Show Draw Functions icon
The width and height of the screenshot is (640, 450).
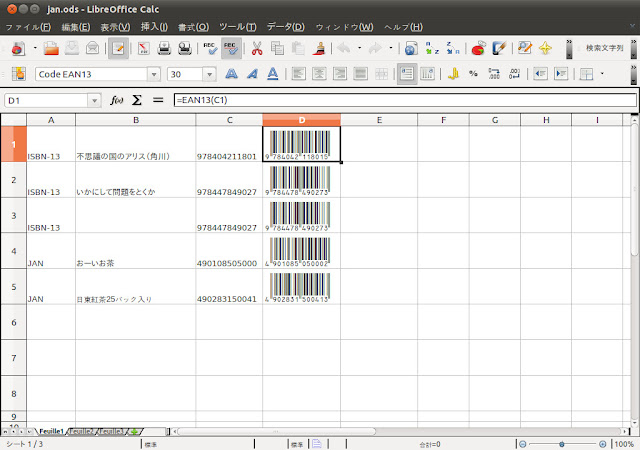pos(499,49)
